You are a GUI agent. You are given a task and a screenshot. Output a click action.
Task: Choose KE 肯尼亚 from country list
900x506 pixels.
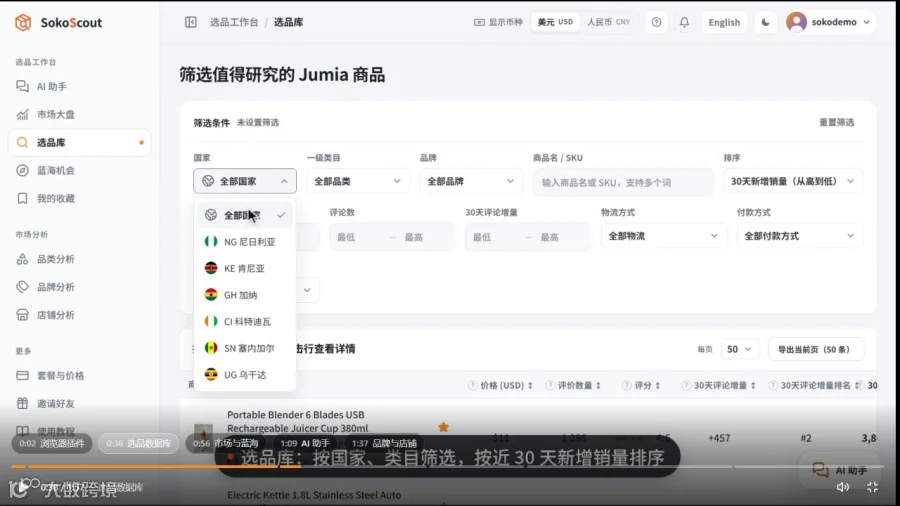(245, 268)
